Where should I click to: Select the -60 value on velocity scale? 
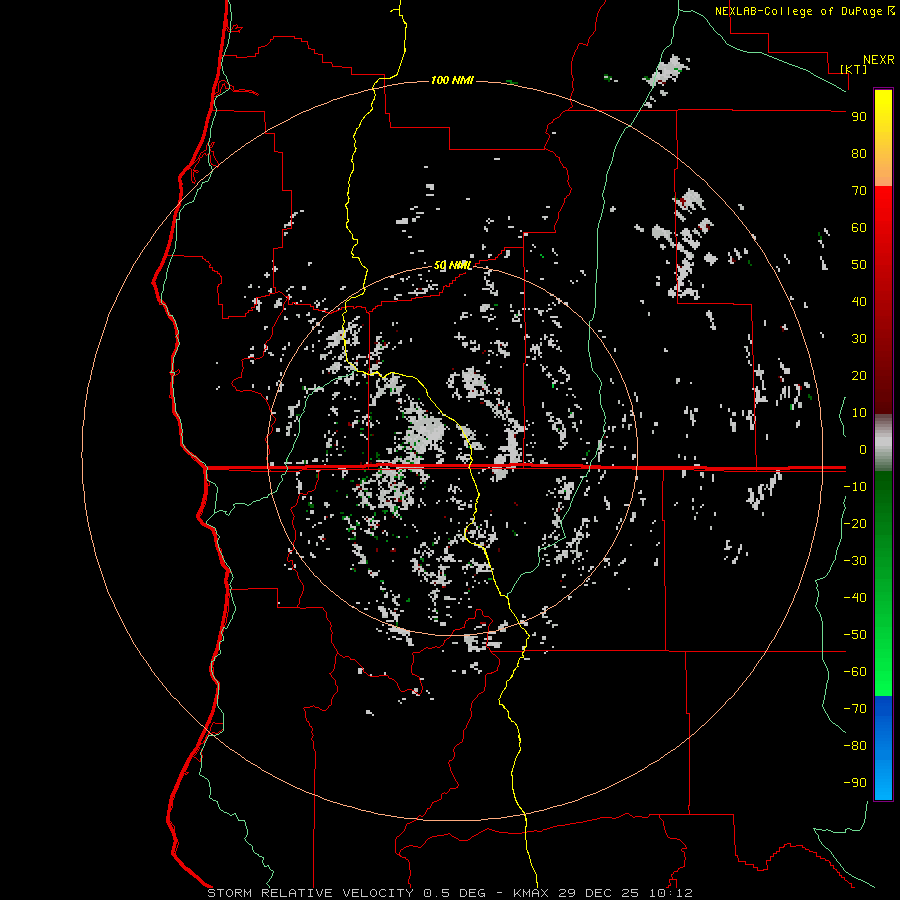tap(855, 672)
